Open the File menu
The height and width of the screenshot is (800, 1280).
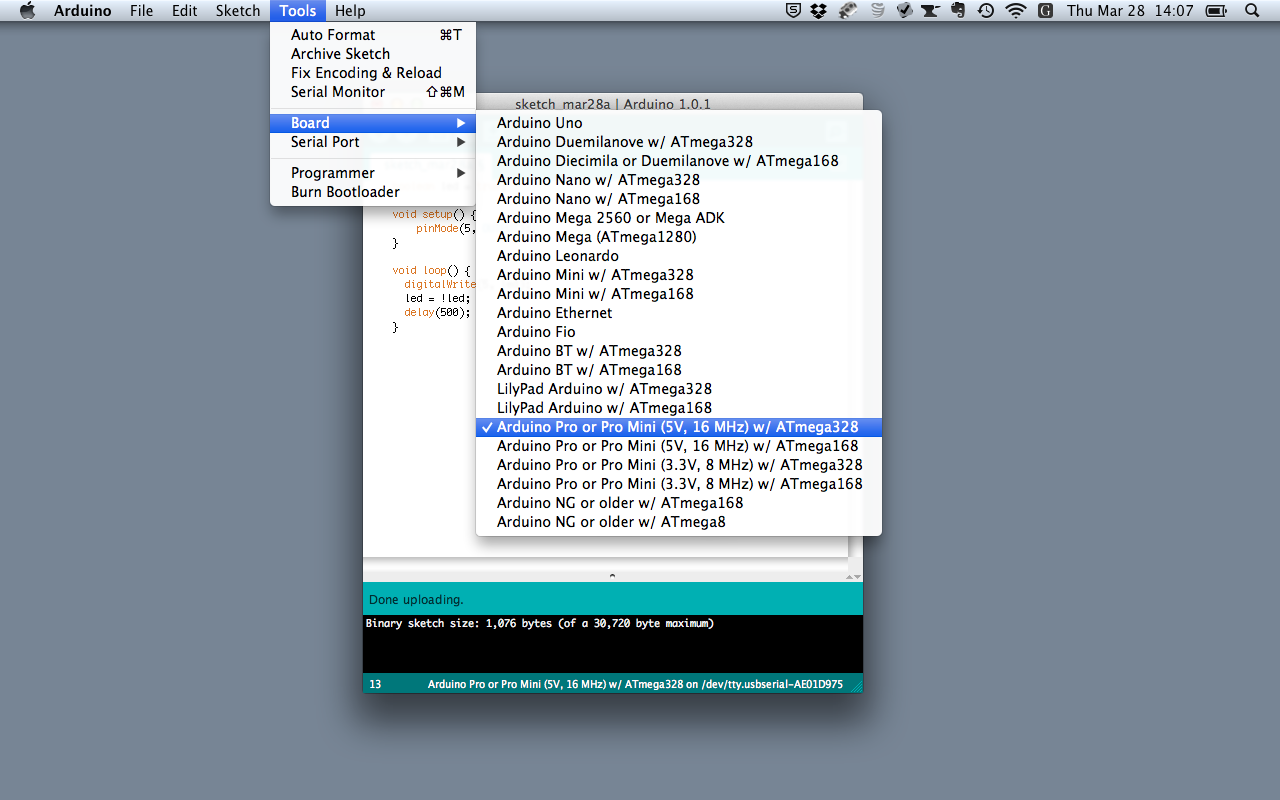[141, 11]
